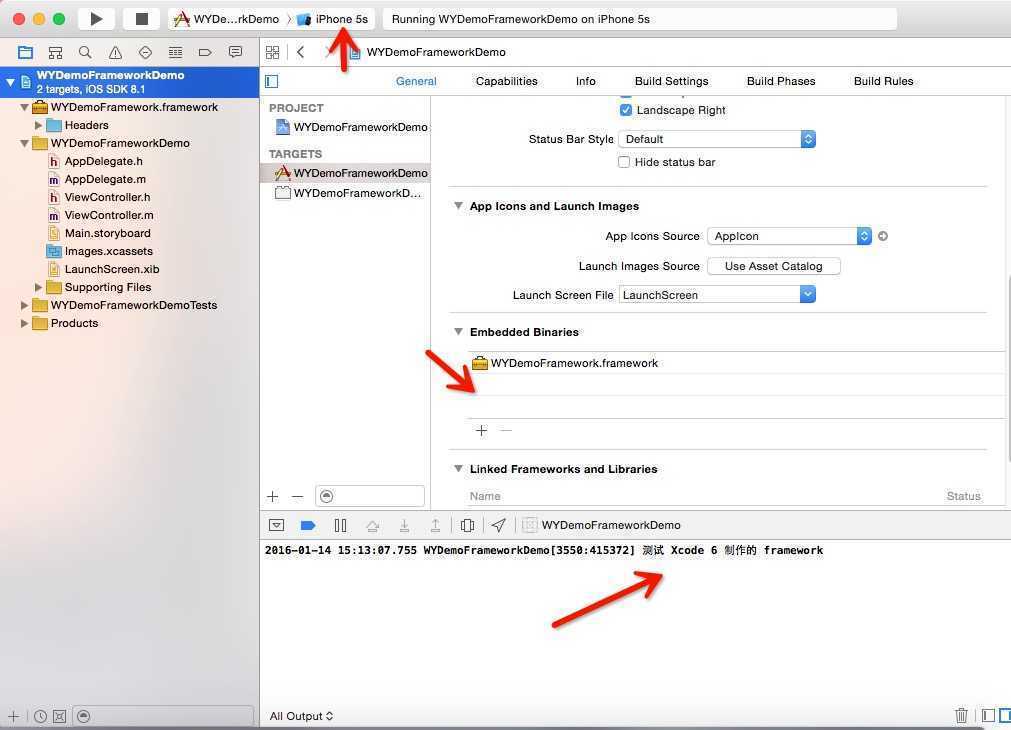Hide the debug area toggle icon
The image size is (1011, 730).
tap(277, 525)
